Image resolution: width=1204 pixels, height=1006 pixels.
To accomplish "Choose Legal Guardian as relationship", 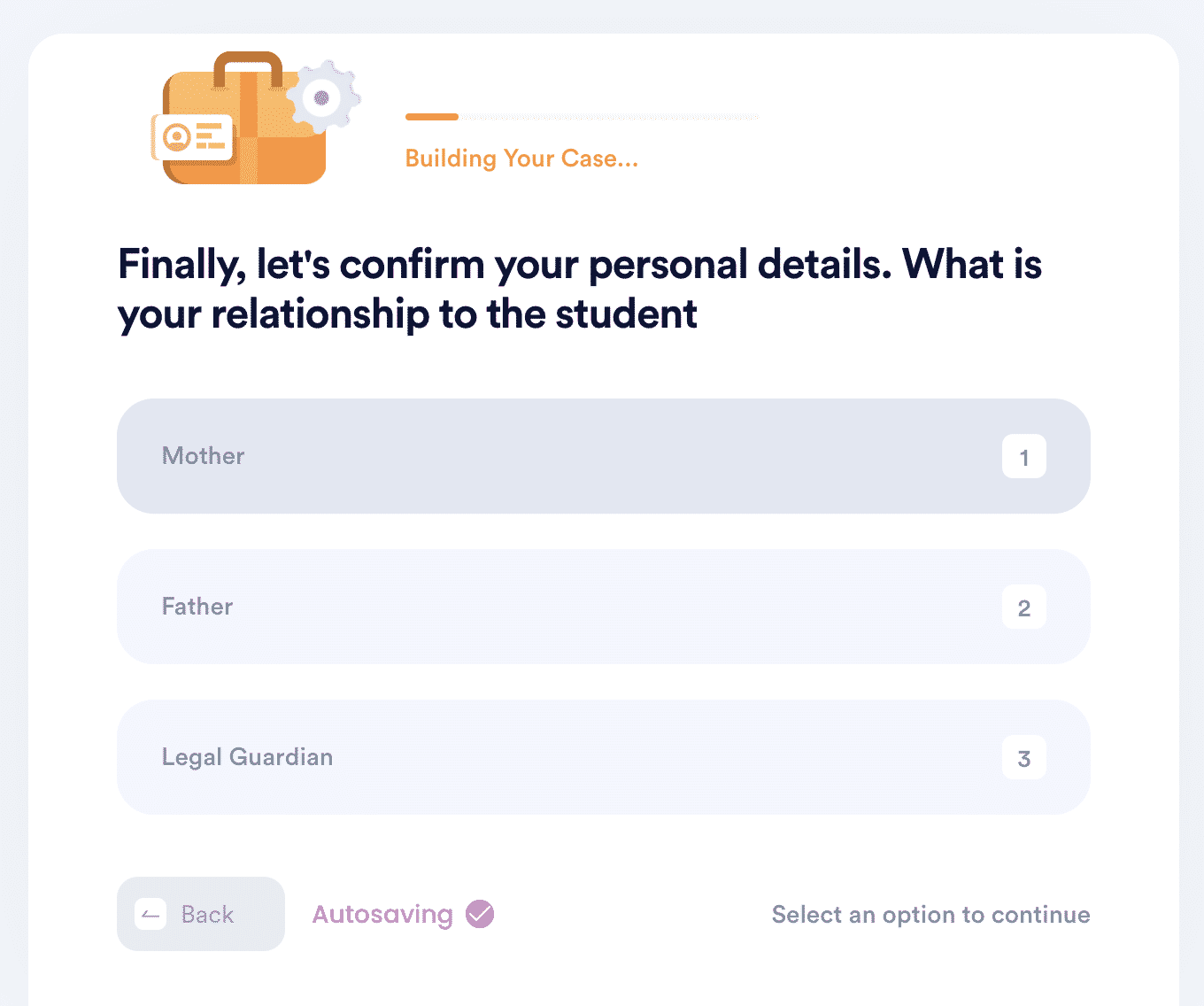I will (603, 757).
